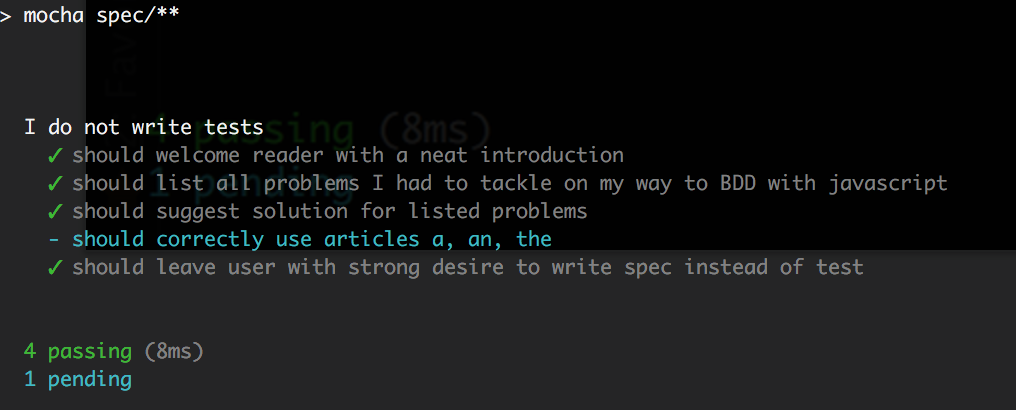Click the checkmark next to "should list all problems"

click(56, 184)
